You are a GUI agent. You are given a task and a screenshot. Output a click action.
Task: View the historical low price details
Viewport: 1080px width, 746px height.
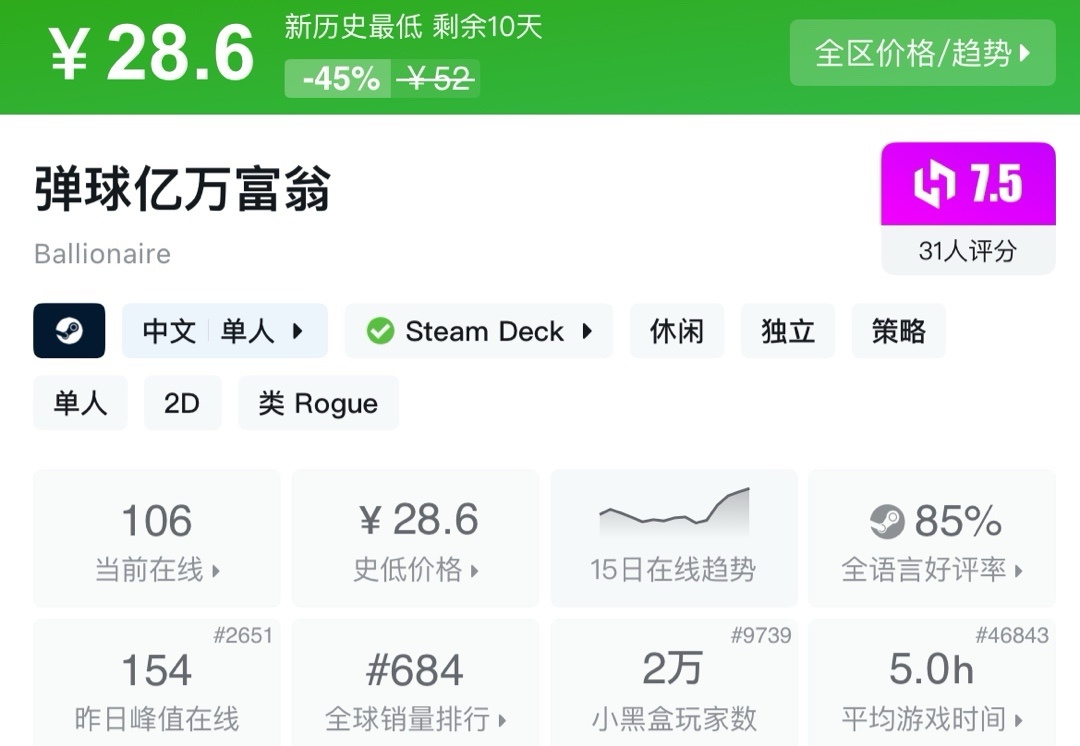point(415,538)
